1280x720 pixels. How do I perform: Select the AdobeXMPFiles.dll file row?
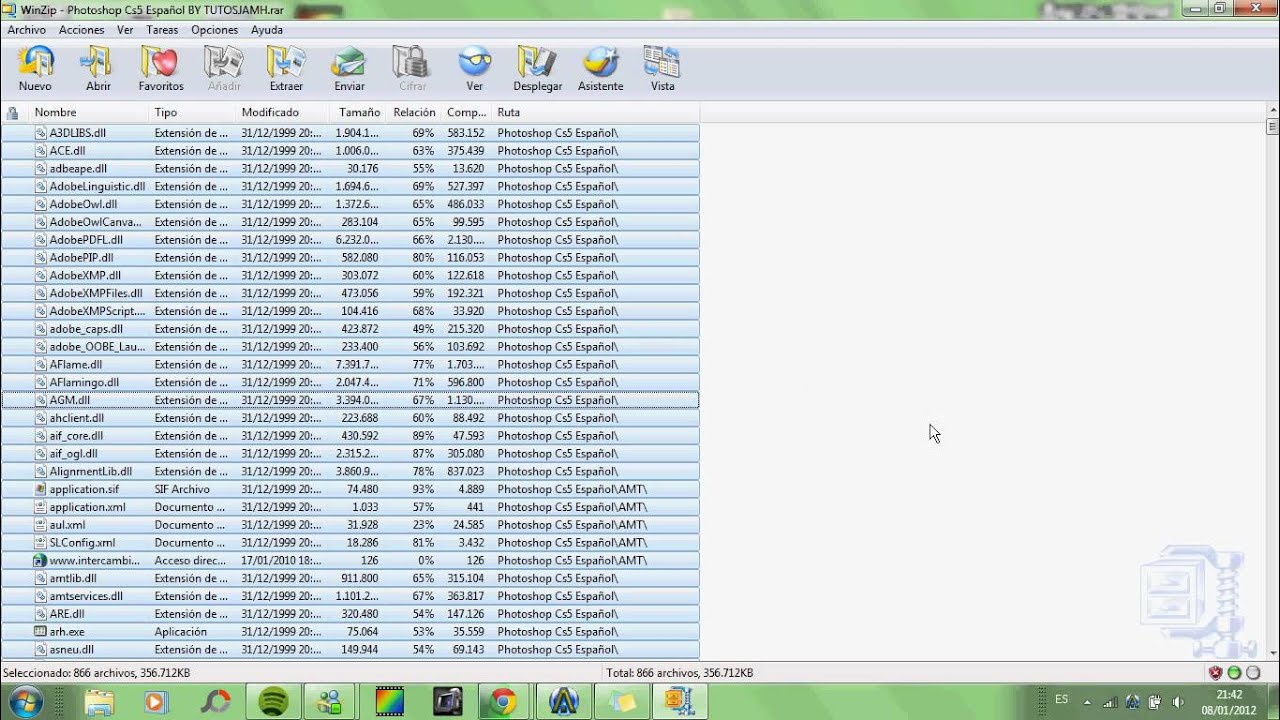350,293
